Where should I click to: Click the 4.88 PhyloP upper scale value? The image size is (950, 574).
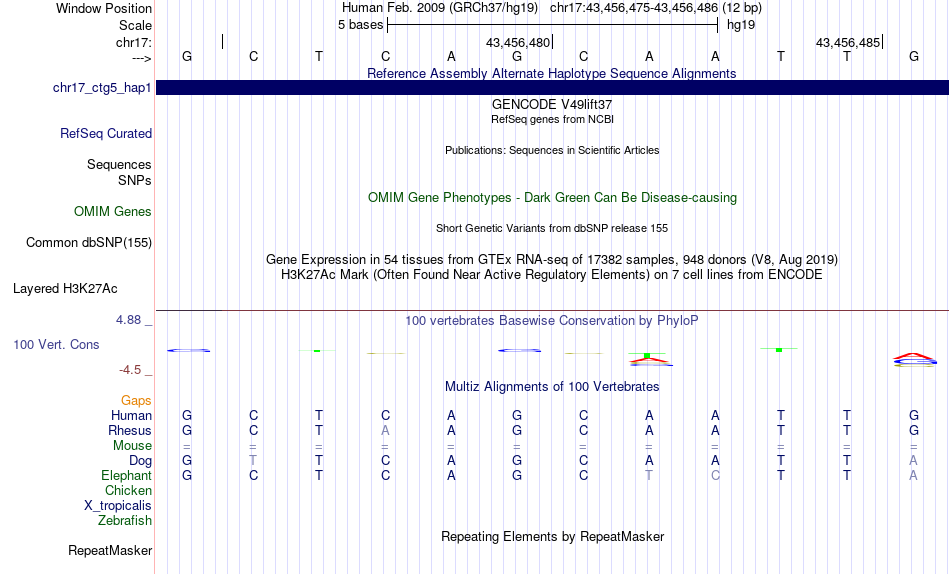tap(128, 320)
